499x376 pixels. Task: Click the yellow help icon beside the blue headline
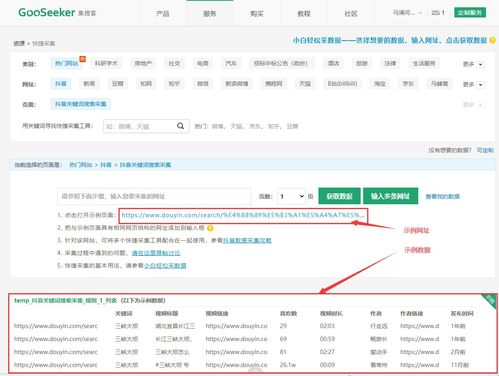pos(492,40)
